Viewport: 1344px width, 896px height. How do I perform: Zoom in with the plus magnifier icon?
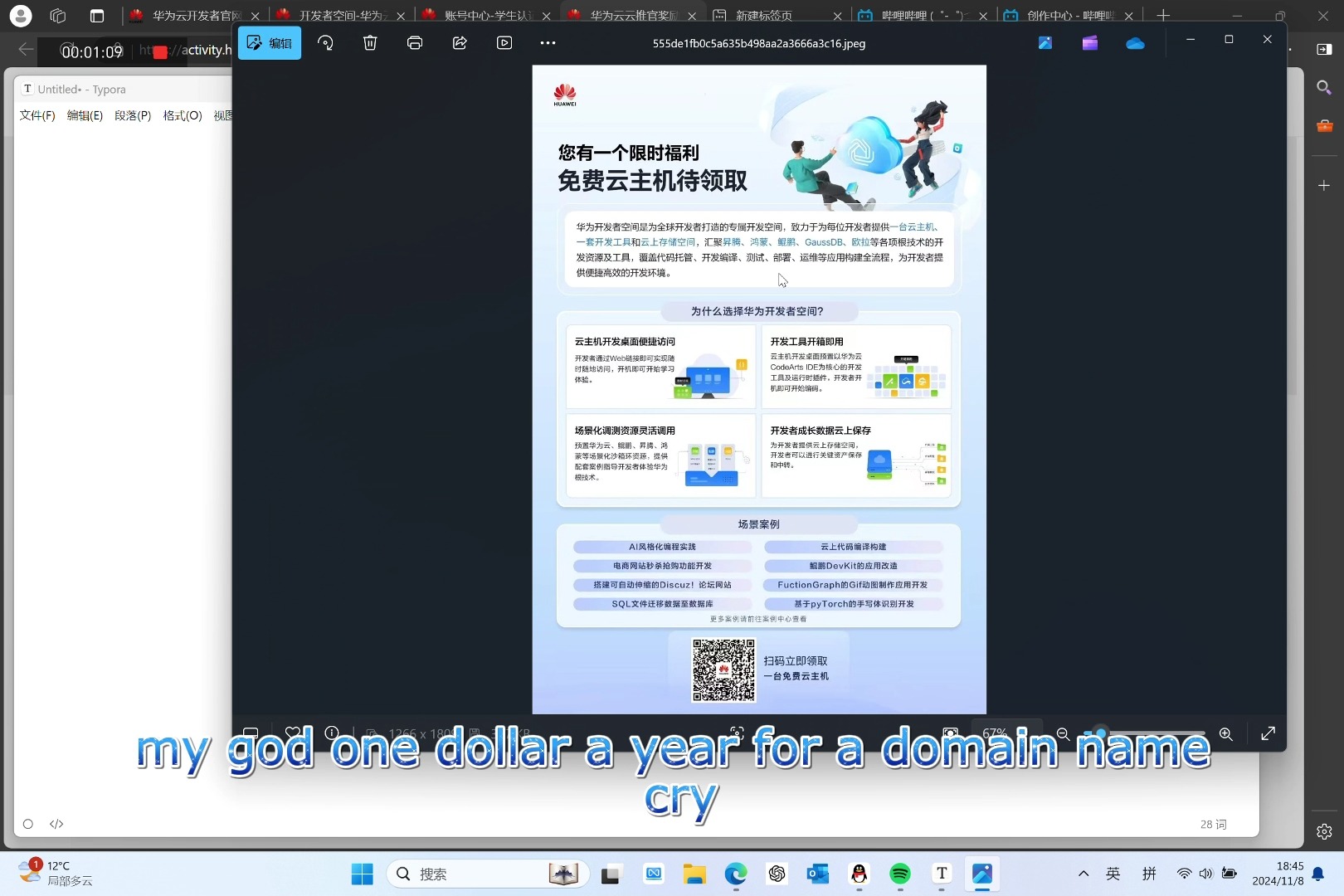coord(1225,733)
